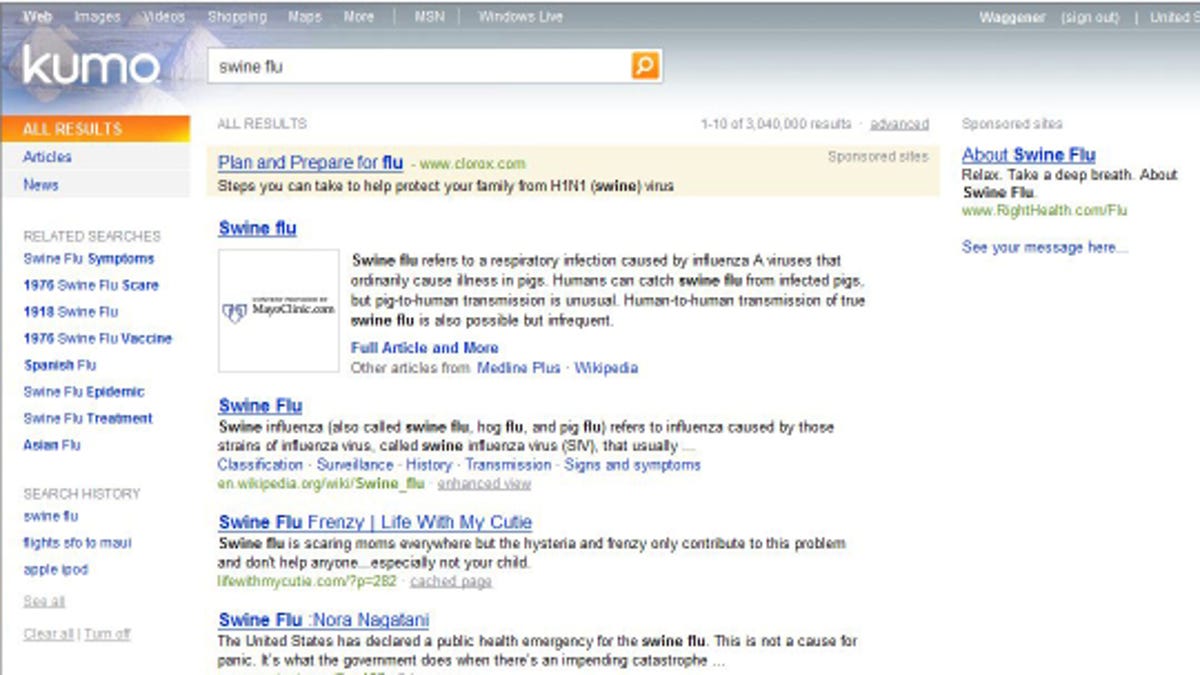Select Shopping in the top navigation bar
This screenshot has height=675, width=1200.
coord(237,17)
